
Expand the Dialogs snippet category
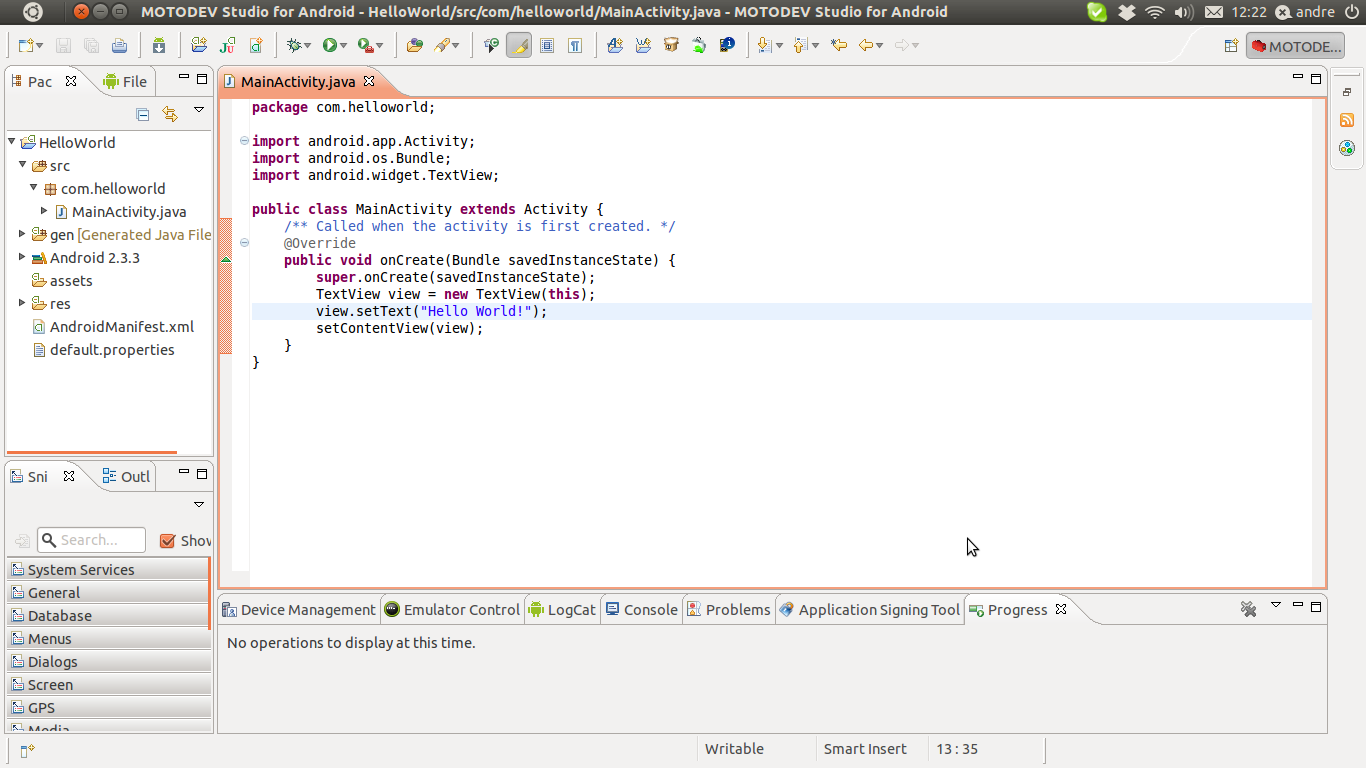(x=109, y=661)
